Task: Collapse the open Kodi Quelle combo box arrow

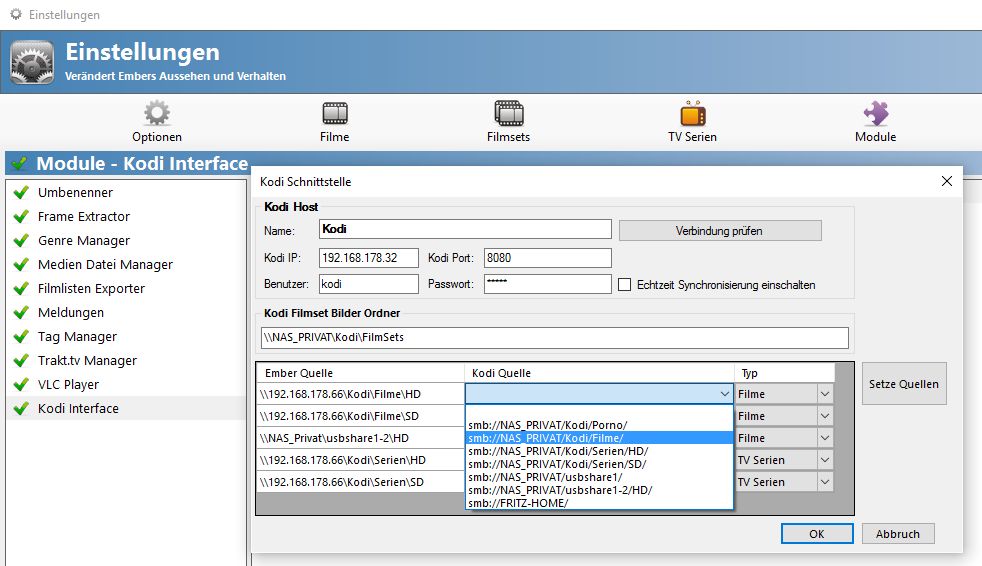Action: pyautogui.click(x=725, y=394)
